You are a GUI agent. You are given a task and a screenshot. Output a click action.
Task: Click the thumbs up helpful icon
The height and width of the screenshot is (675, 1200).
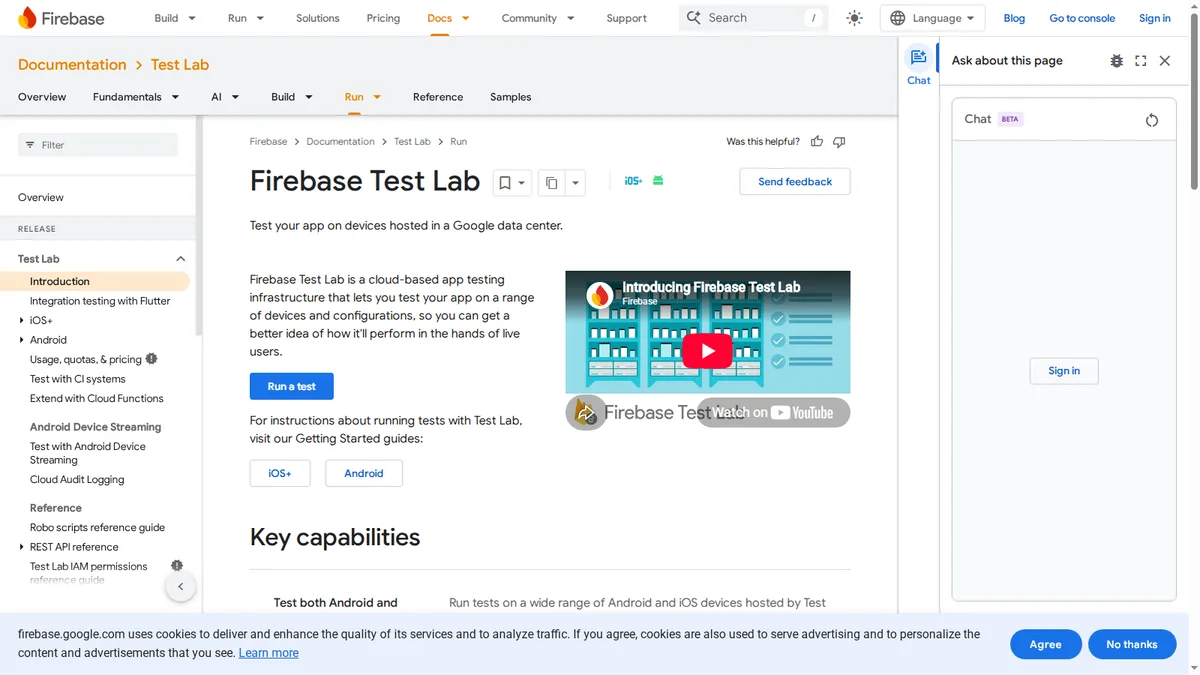pyautogui.click(x=817, y=142)
